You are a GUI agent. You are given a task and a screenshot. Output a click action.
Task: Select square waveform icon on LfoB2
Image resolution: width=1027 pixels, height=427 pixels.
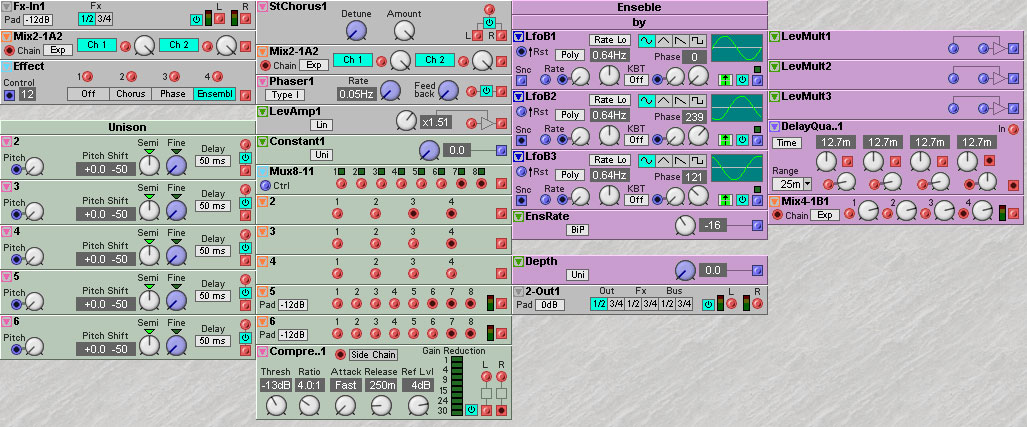pyautogui.click(x=698, y=100)
